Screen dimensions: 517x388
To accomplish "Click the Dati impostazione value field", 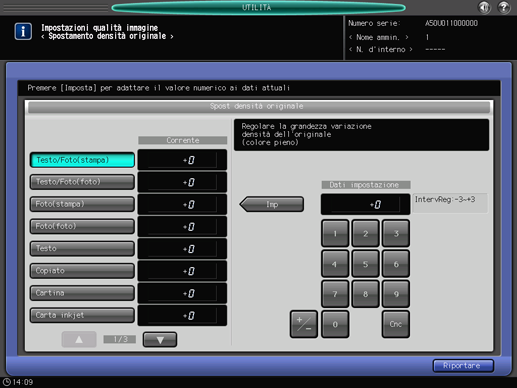I will tap(365, 204).
